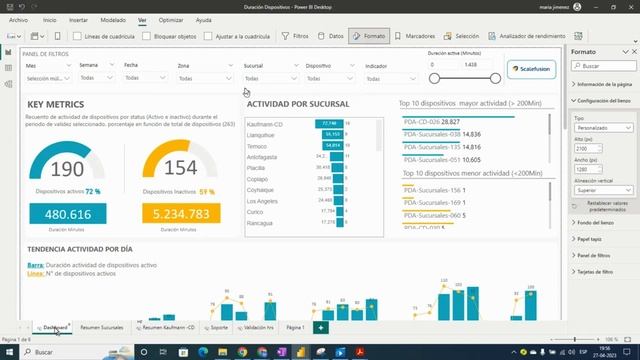This screenshot has height=360, width=640.
Task: Open Google Chrome from the taskbar
Action: tap(242, 352)
